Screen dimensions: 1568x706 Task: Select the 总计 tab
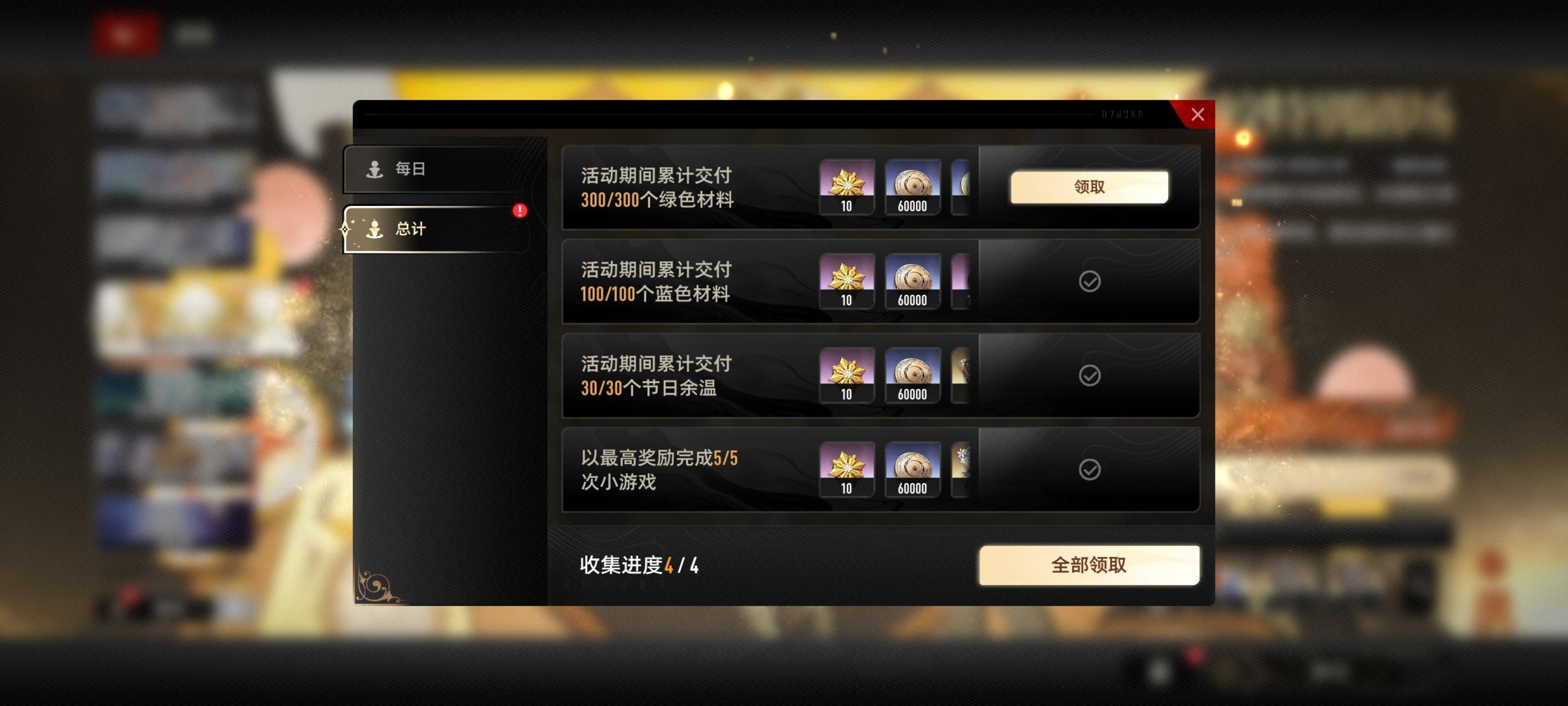click(436, 229)
